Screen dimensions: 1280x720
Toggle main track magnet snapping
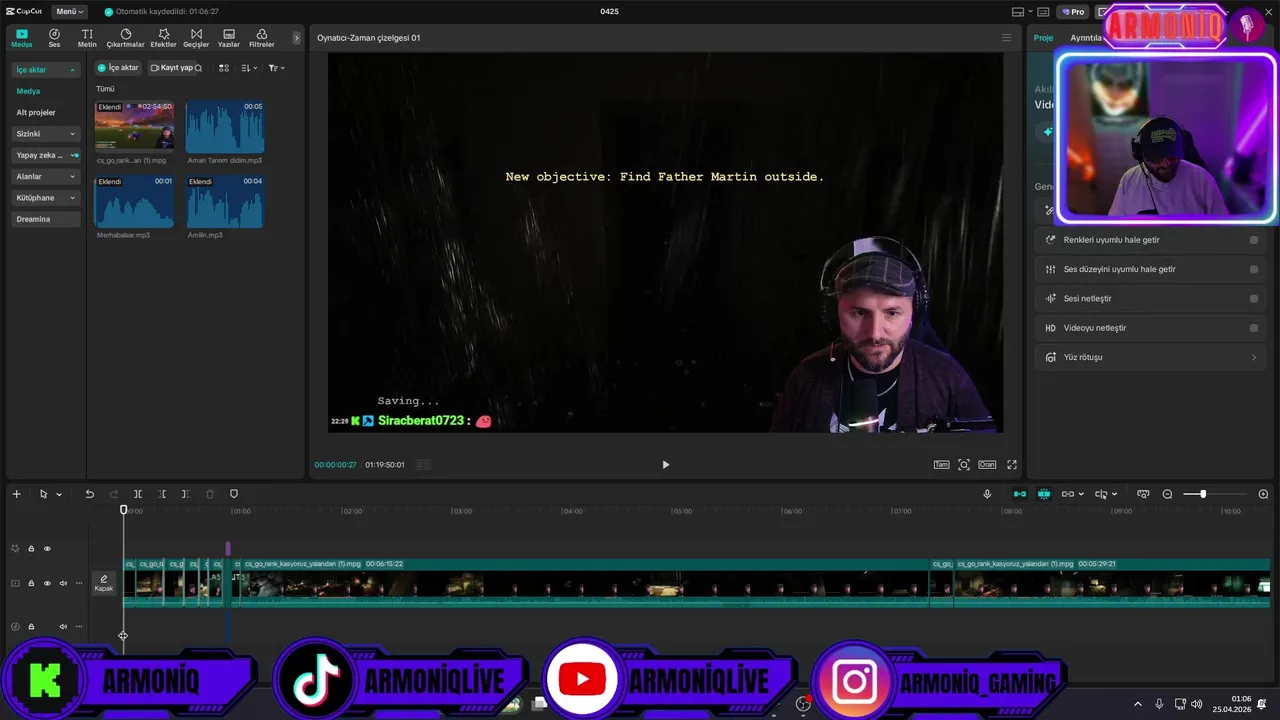pyautogui.click(x=1019, y=494)
